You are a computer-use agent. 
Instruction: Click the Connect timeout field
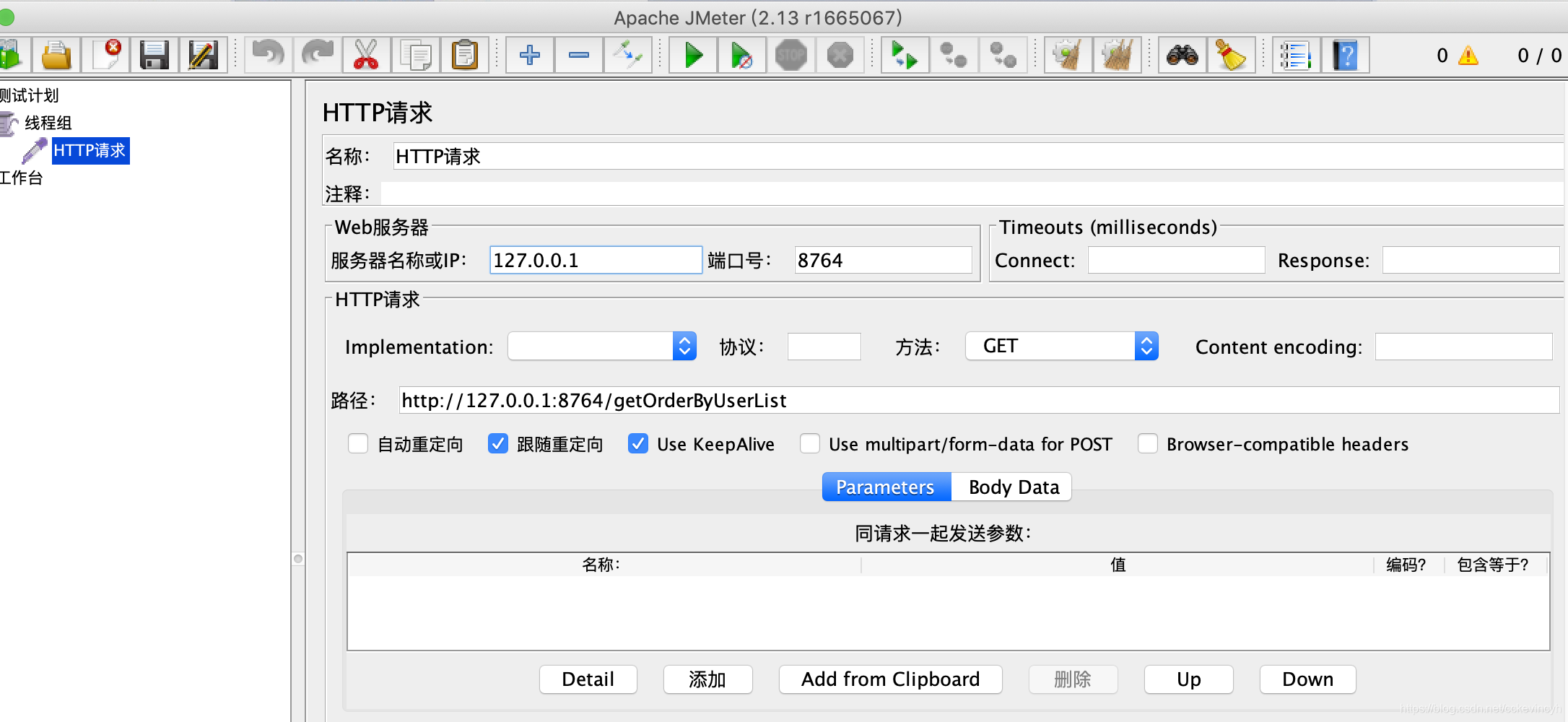[x=1177, y=260]
